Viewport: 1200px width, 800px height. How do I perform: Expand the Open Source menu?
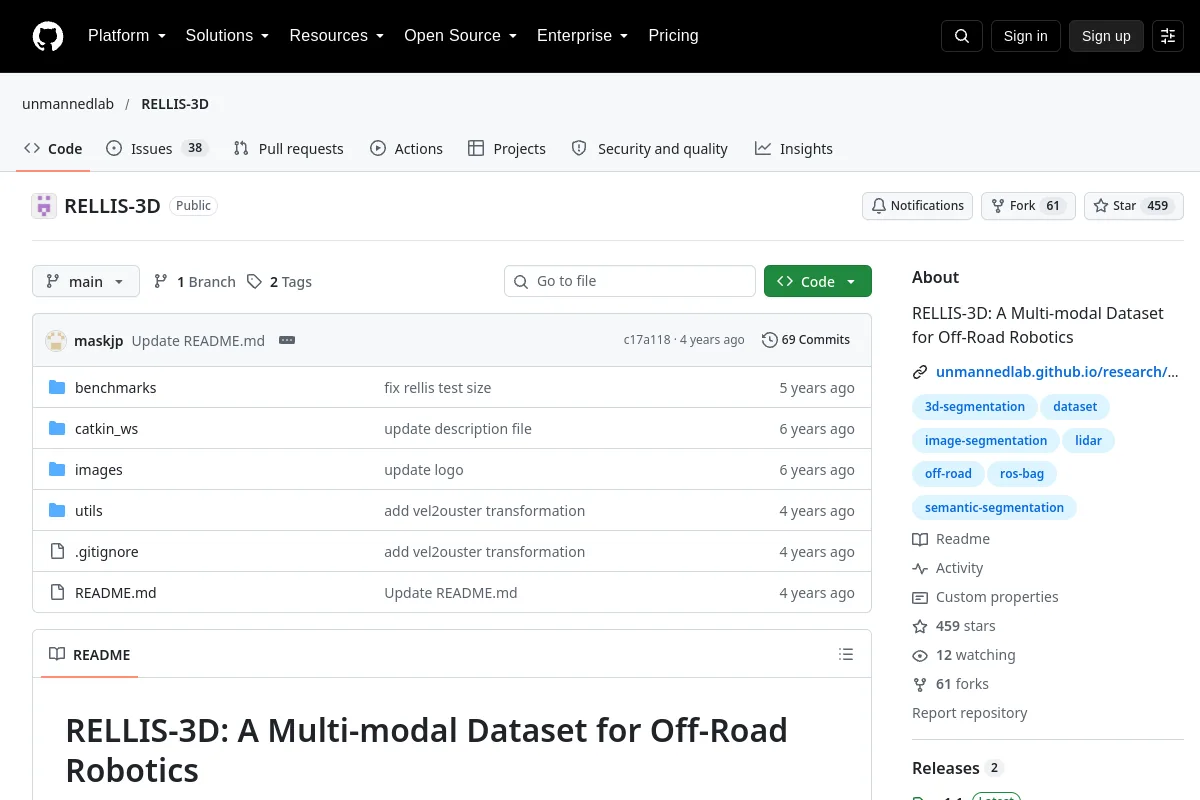pos(460,36)
